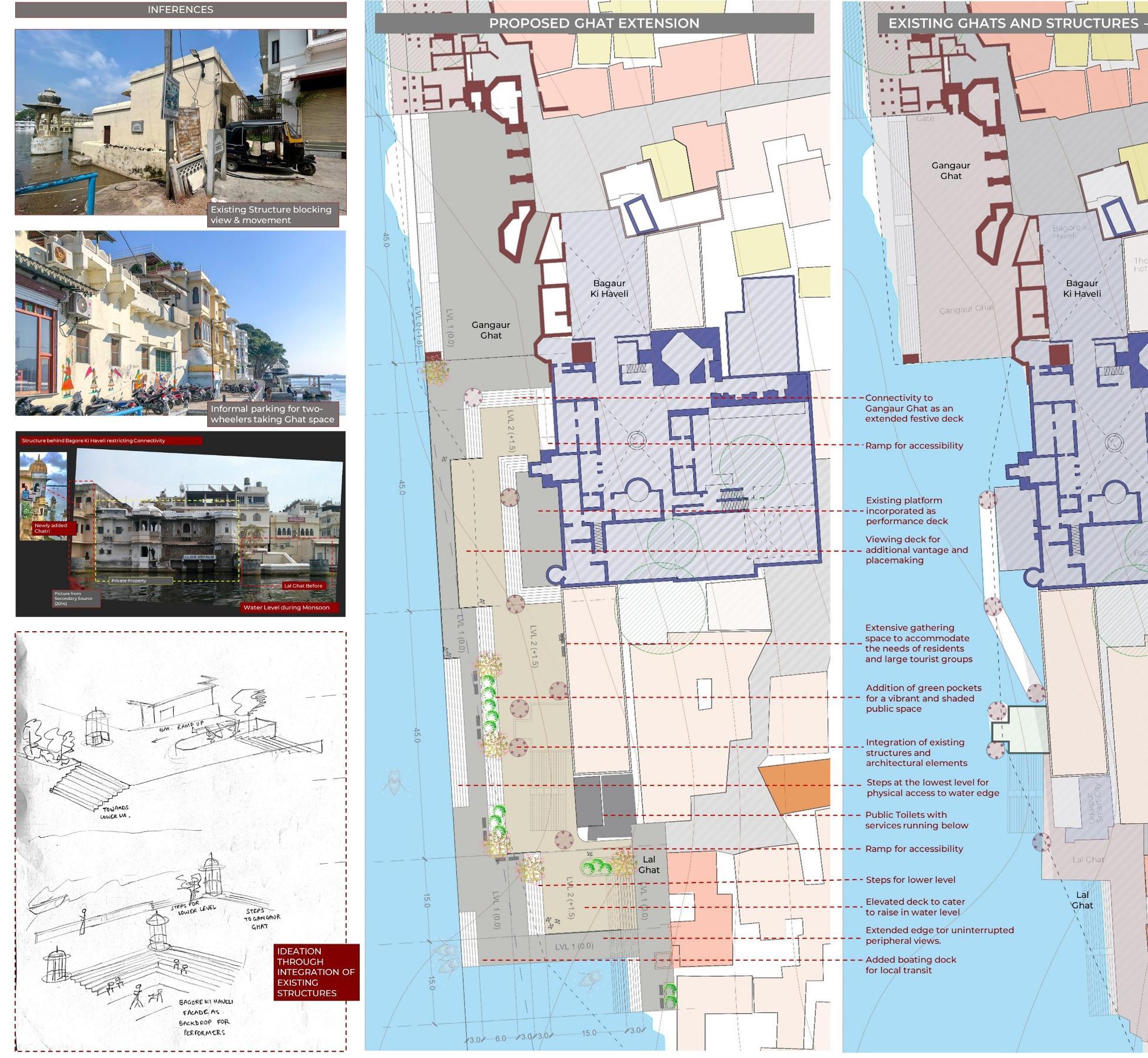The width and height of the screenshot is (1148, 1058).
Task: Click the Inferences header bar
Action: pos(180,9)
